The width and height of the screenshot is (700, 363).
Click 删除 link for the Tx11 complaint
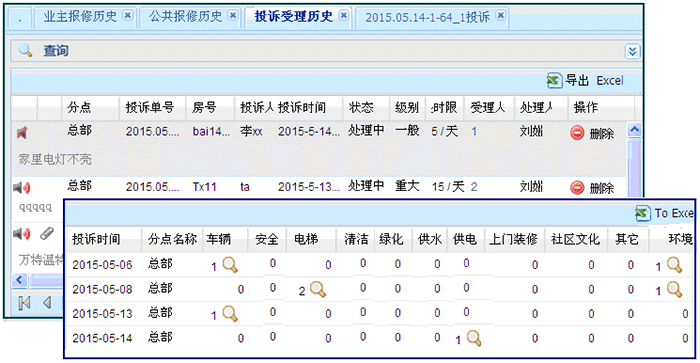[602, 188]
